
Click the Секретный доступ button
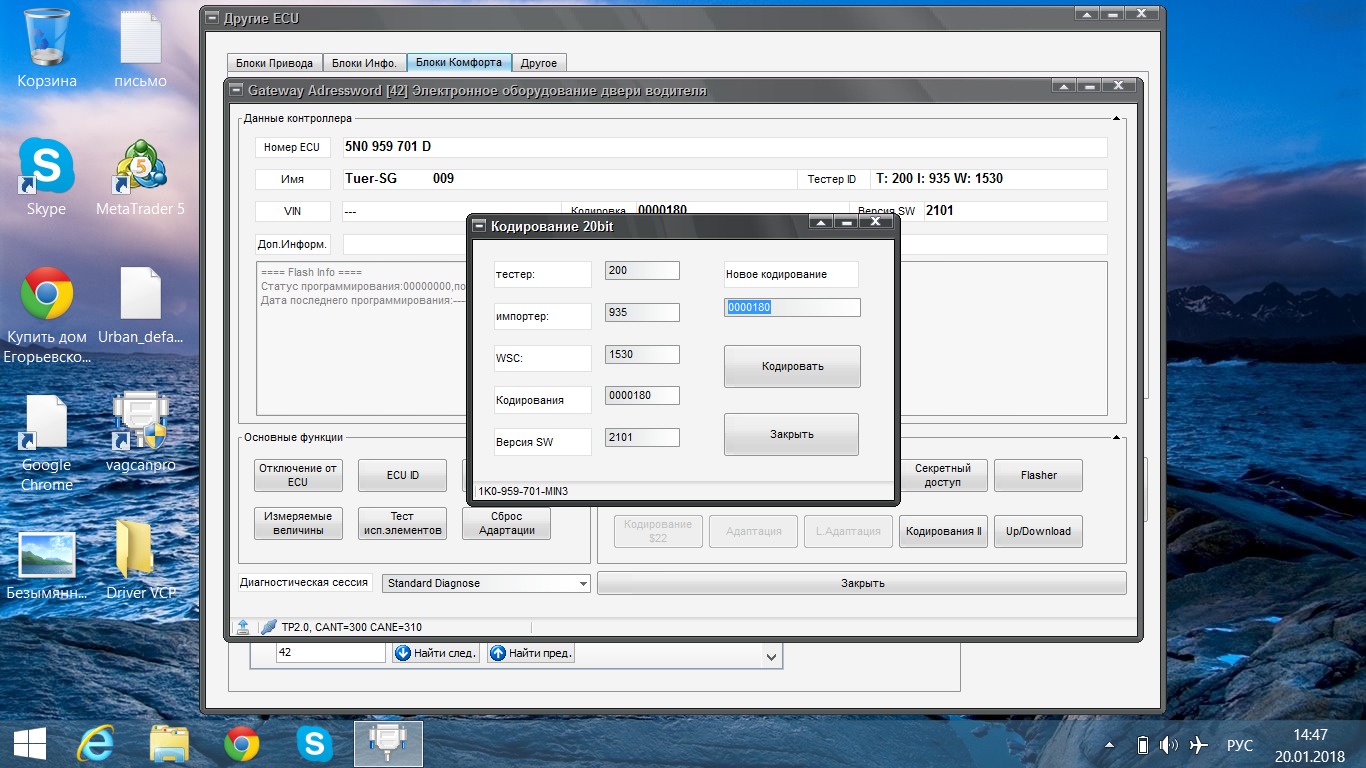tap(943, 475)
